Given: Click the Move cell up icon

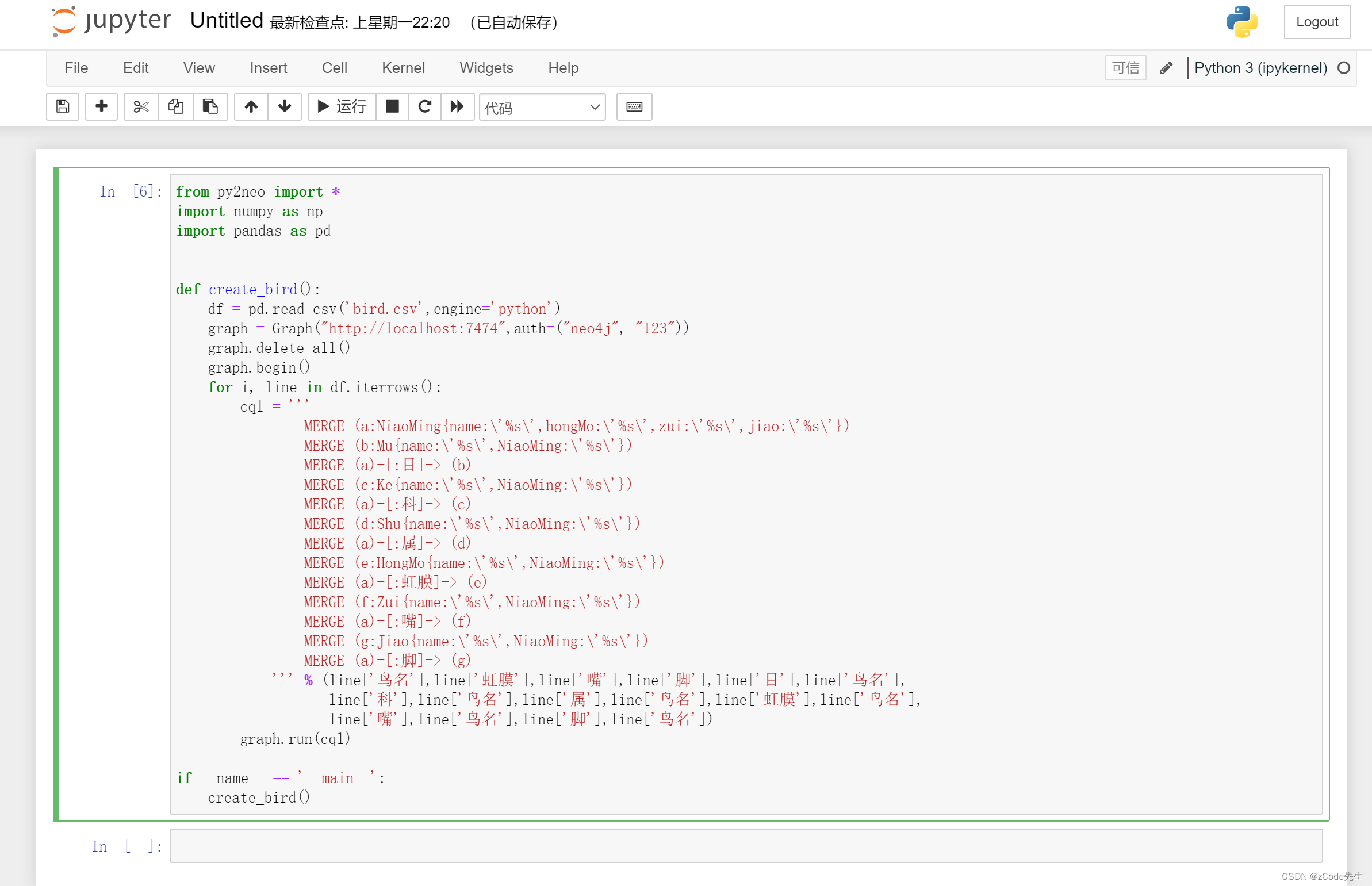Looking at the screenshot, I should click(250, 106).
